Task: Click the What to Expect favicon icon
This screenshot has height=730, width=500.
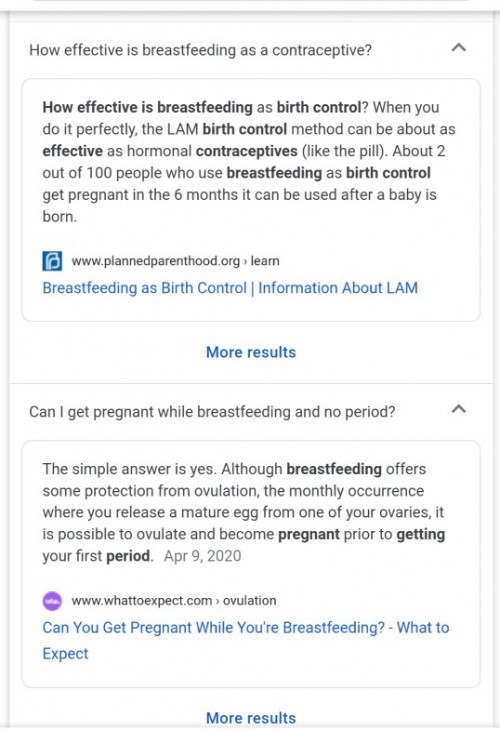Action: coord(52,601)
